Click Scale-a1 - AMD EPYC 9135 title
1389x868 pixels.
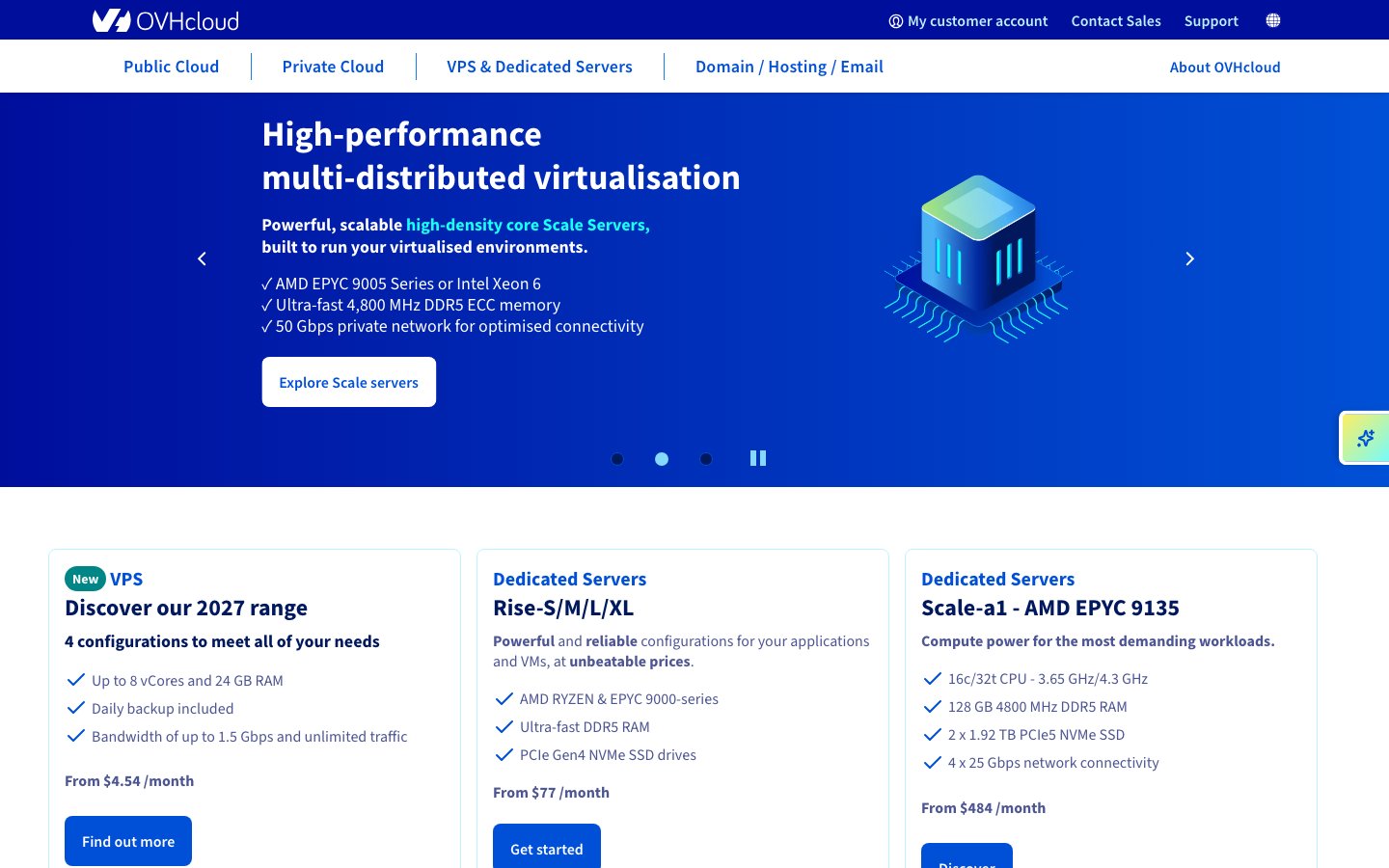pyautogui.click(x=1050, y=608)
